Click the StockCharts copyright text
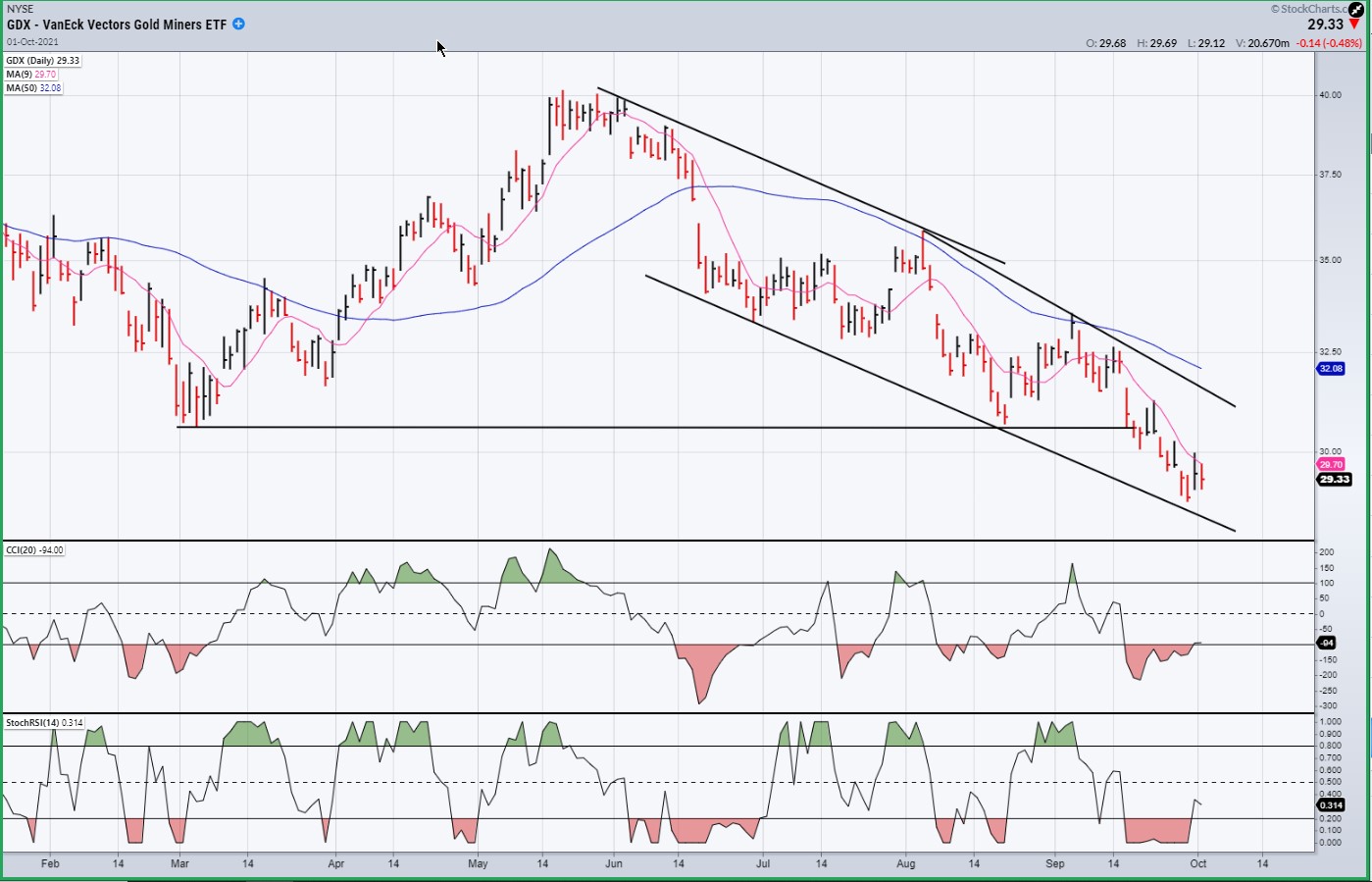Image resolution: width=1372 pixels, height=882 pixels. click(x=1309, y=9)
